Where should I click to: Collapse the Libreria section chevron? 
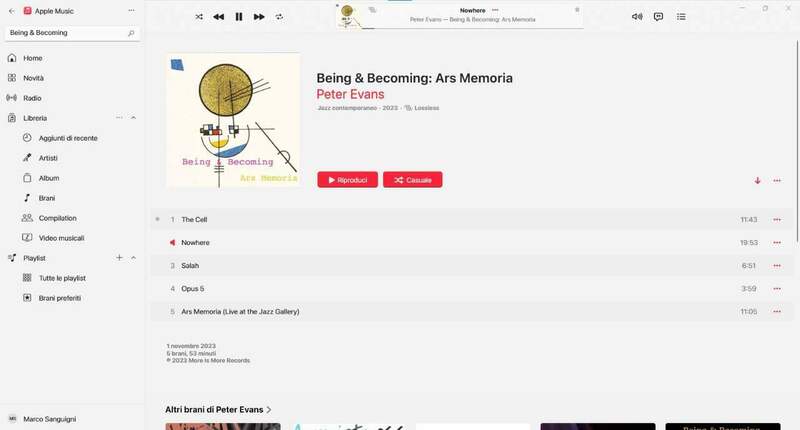click(134, 118)
